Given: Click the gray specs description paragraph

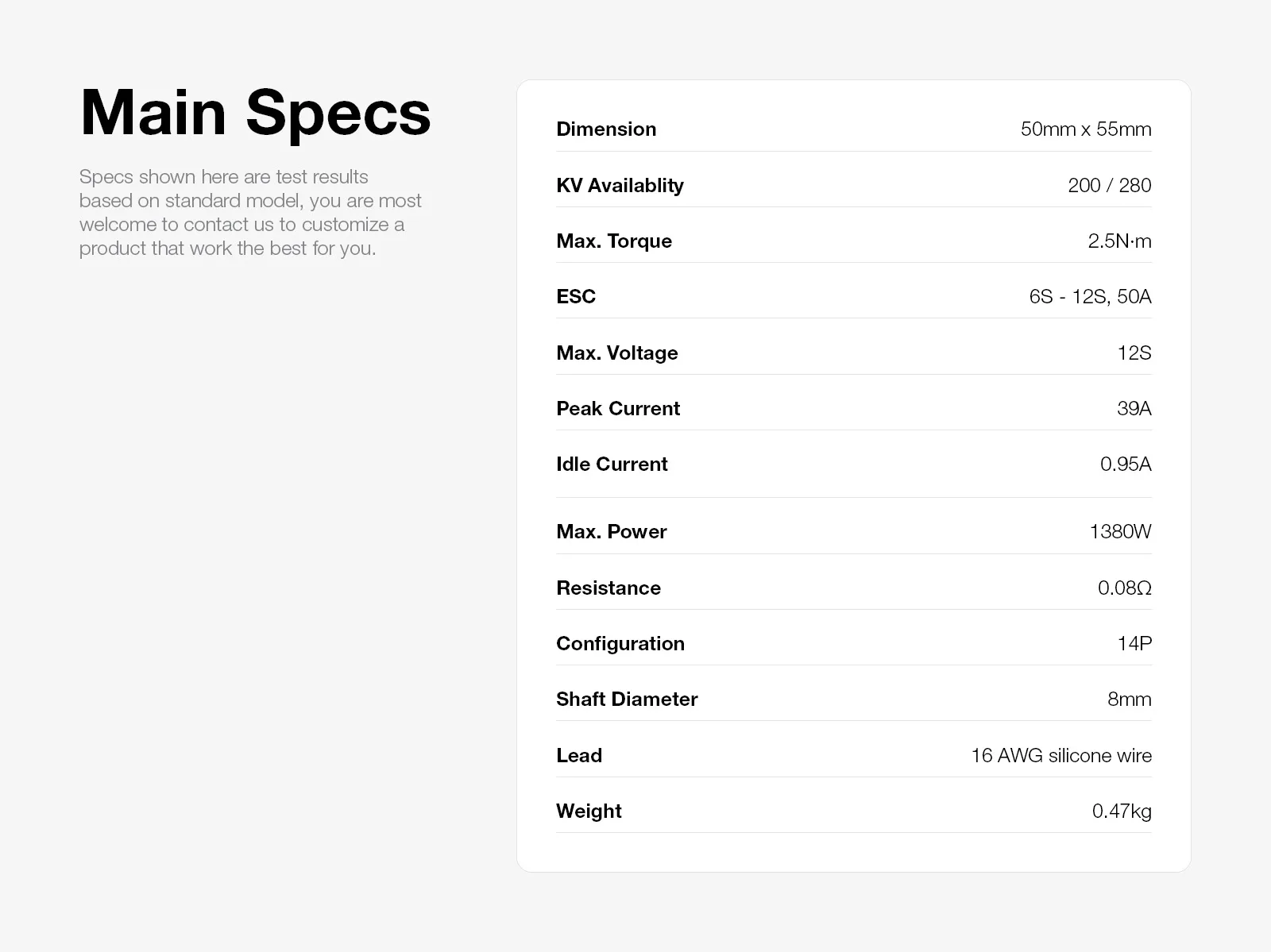Looking at the screenshot, I should pos(249,212).
